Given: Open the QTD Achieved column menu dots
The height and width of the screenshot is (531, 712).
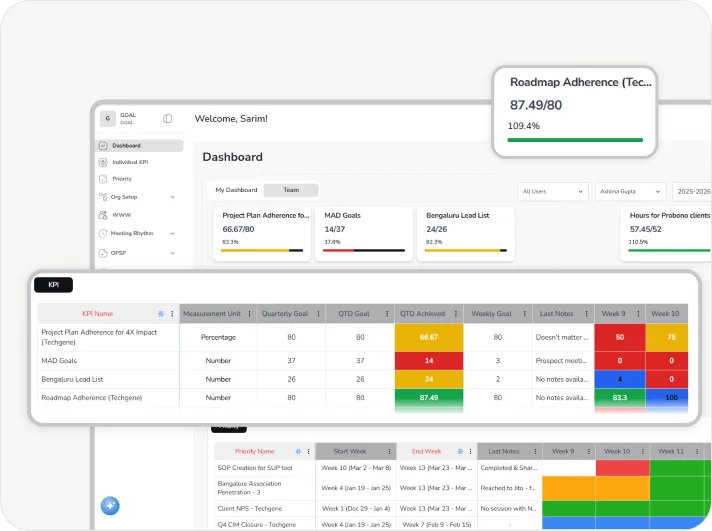Looking at the screenshot, I should (x=455, y=314).
